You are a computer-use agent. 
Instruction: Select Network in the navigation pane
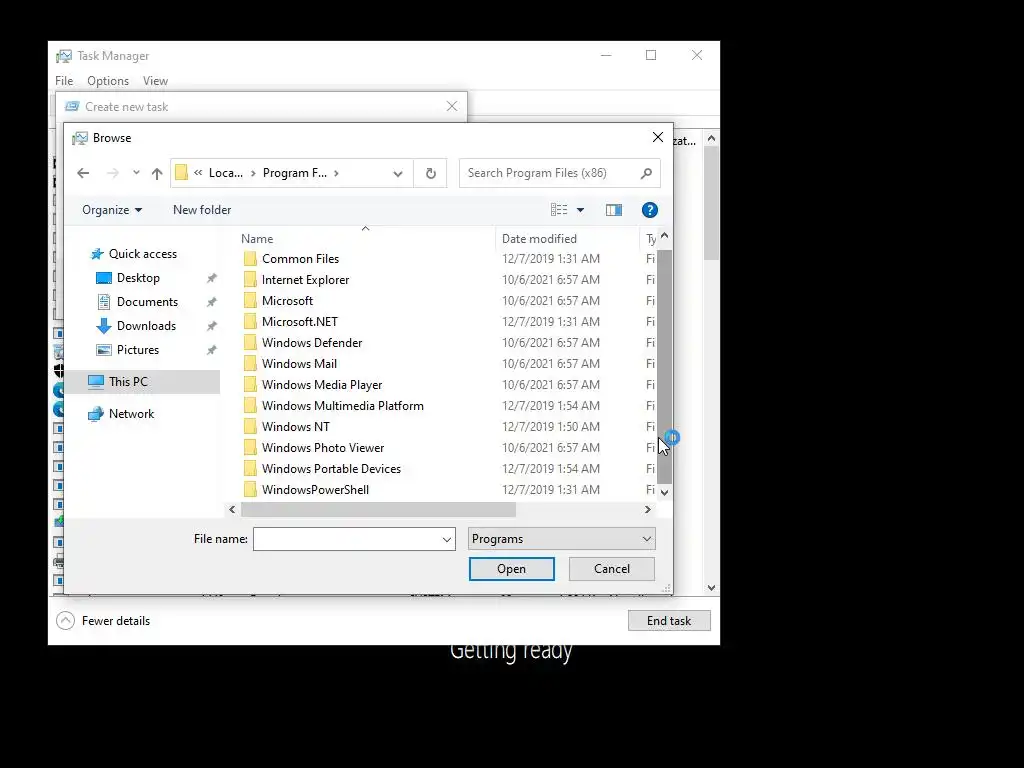pos(131,413)
